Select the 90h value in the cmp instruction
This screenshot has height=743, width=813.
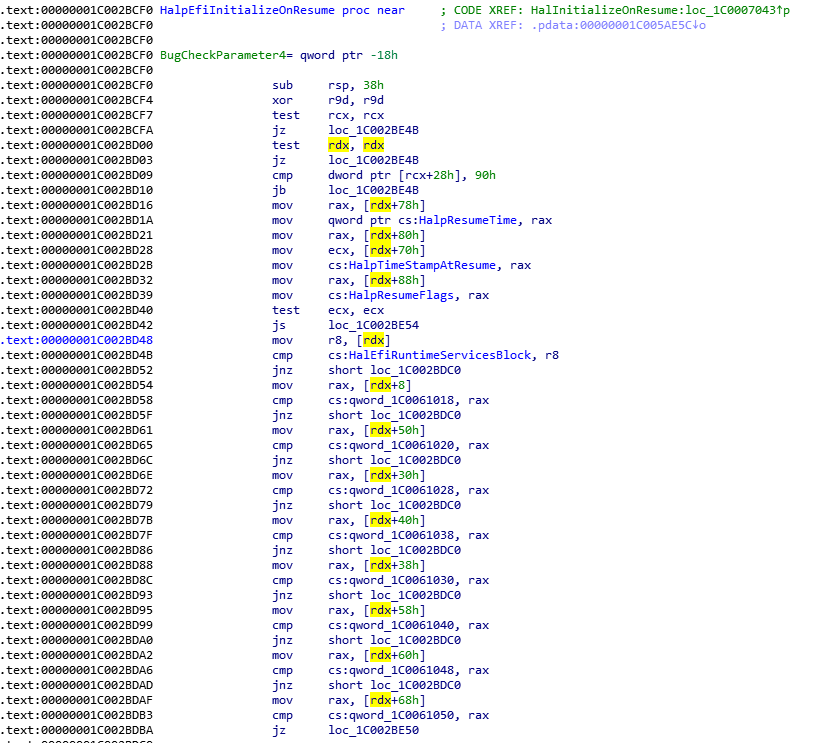(485, 175)
